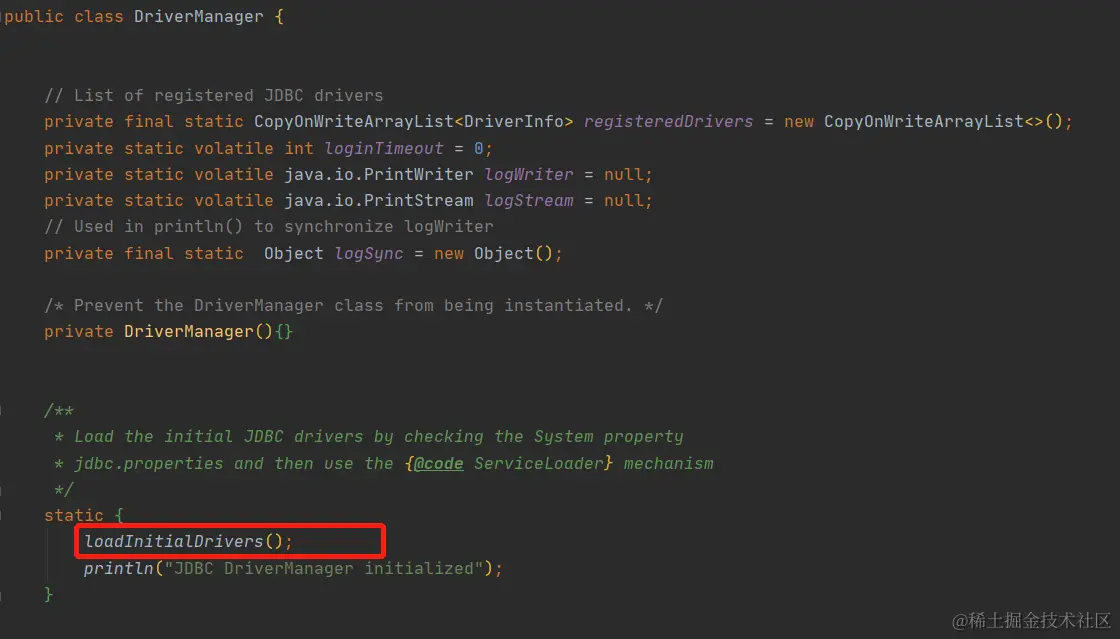Click ServiceLoader in the Javadoc comment
The image size is (1120, 639).
[539, 463]
